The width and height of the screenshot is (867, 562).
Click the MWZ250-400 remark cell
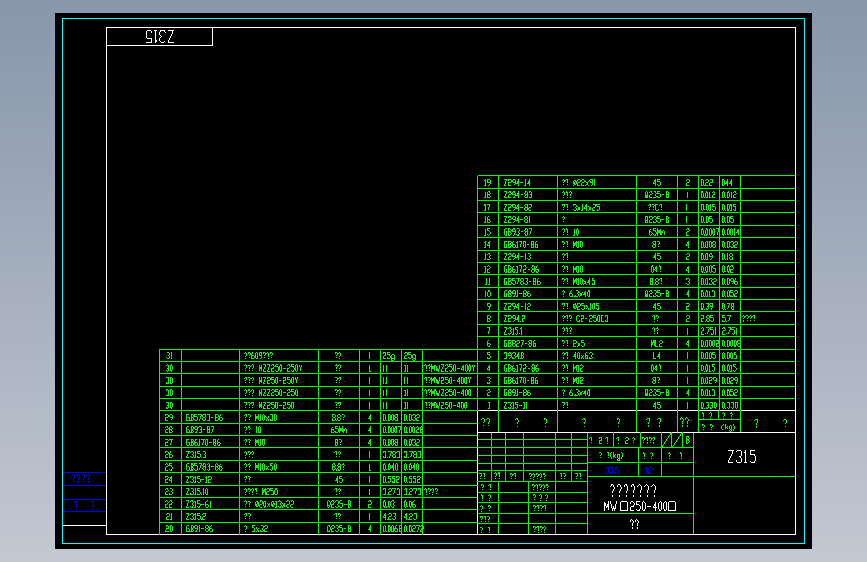(x=448, y=393)
